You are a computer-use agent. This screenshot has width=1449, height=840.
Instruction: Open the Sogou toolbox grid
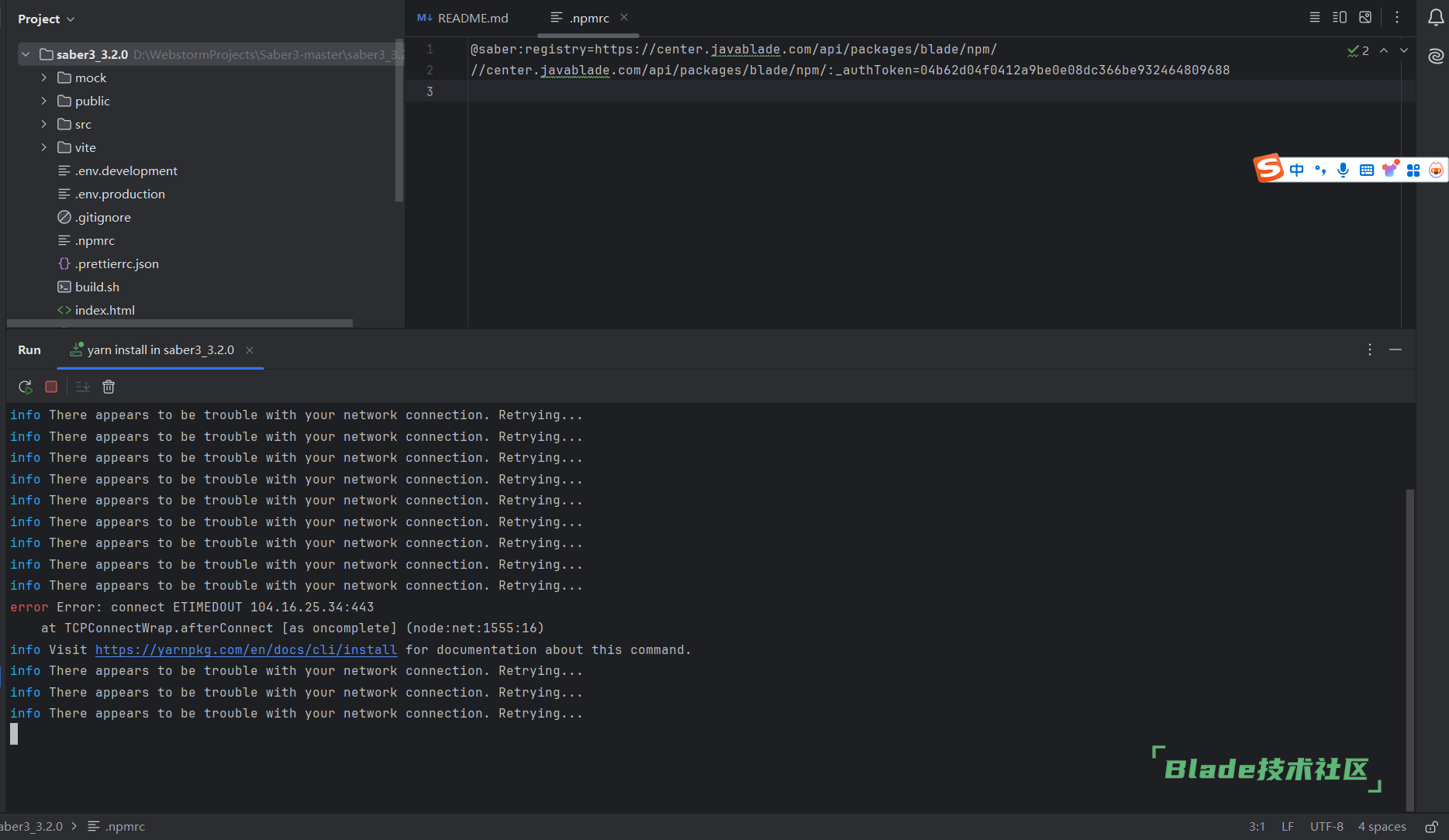pyautogui.click(x=1413, y=170)
